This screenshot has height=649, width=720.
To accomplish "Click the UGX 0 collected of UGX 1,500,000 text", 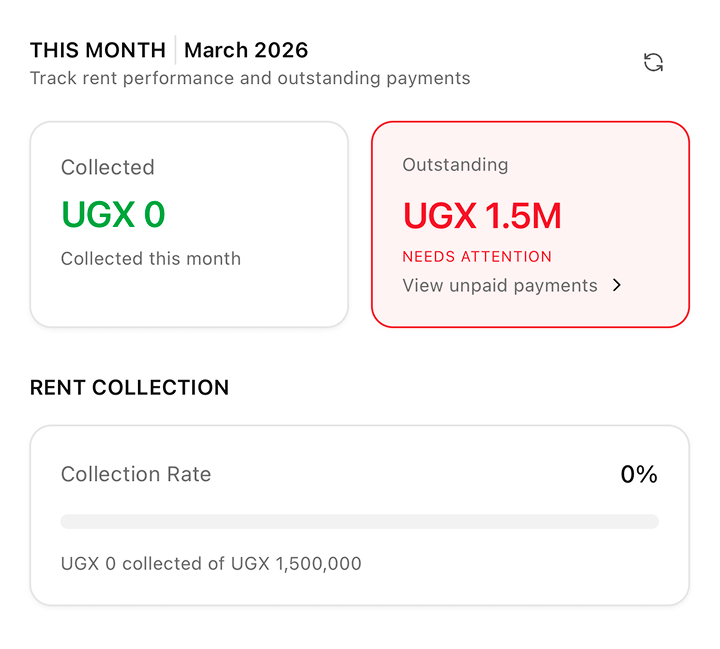I will [211, 564].
